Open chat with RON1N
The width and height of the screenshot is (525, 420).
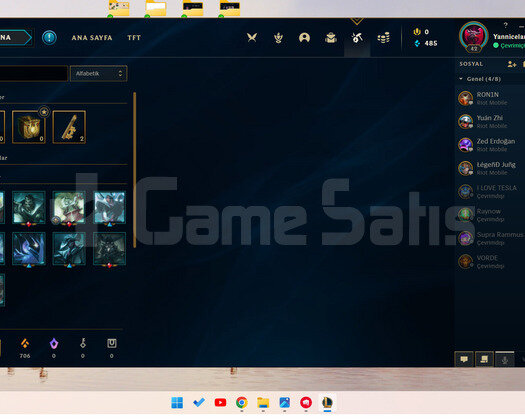click(x=491, y=98)
